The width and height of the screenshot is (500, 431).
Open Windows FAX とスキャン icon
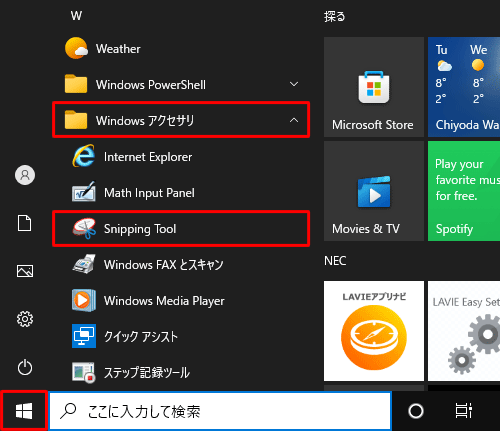click(84, 264)
